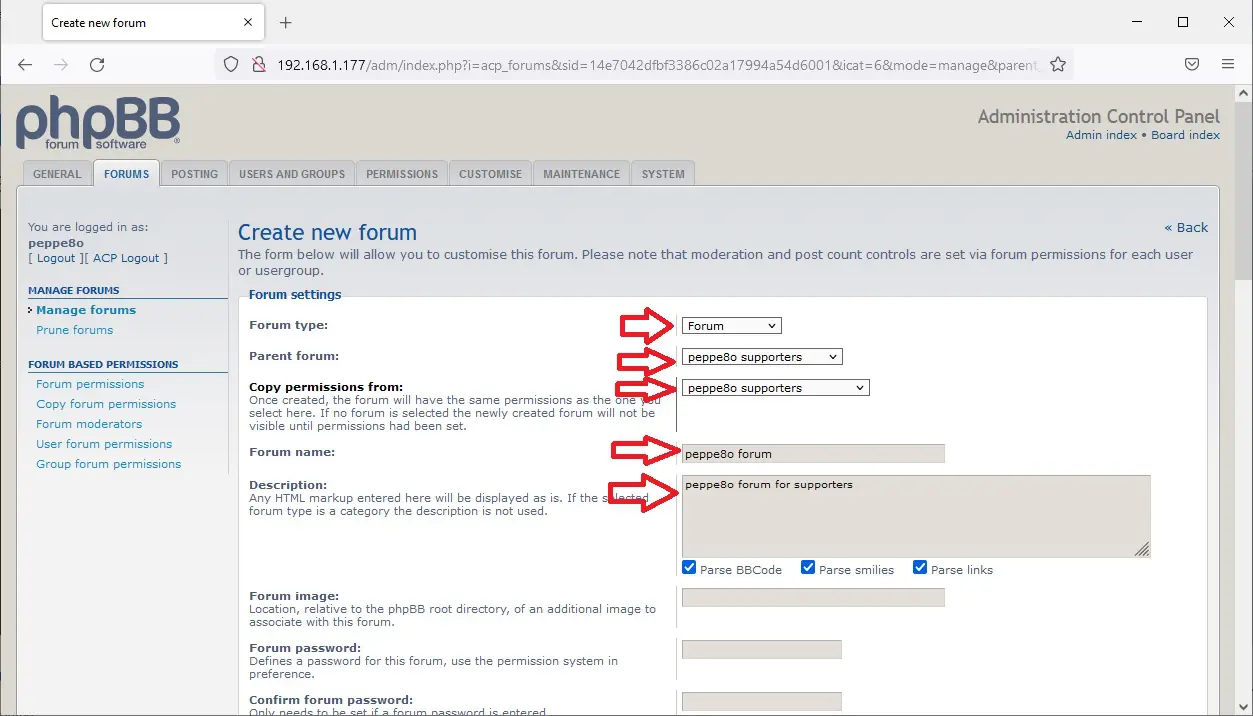Click the Back link
Screen dimensions: 1253x716
tap(1186, 228)
